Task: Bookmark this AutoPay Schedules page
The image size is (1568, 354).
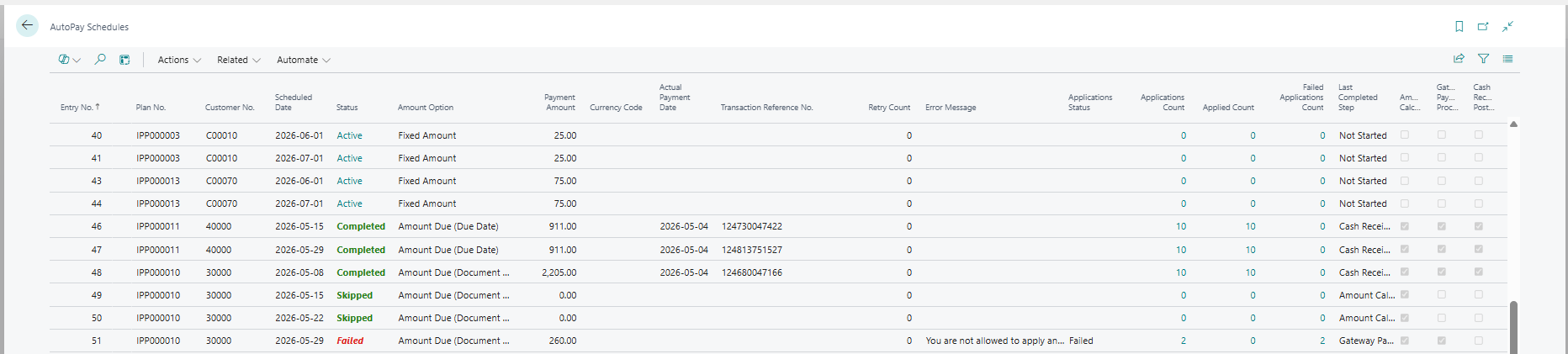Action: (x=1459, y=27)
